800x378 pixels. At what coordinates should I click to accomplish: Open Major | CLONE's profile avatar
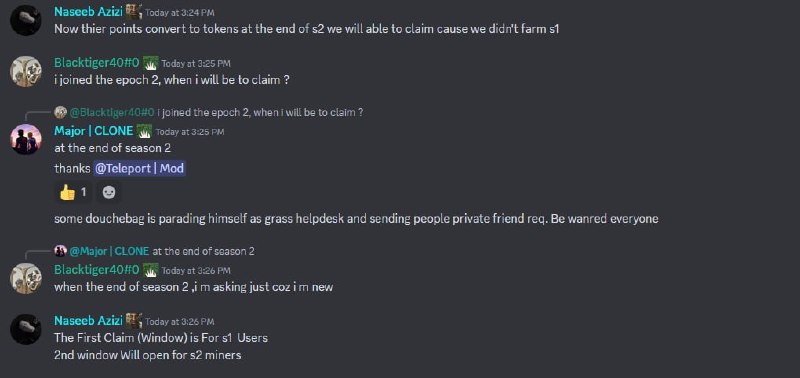click(x=26, y=139)
